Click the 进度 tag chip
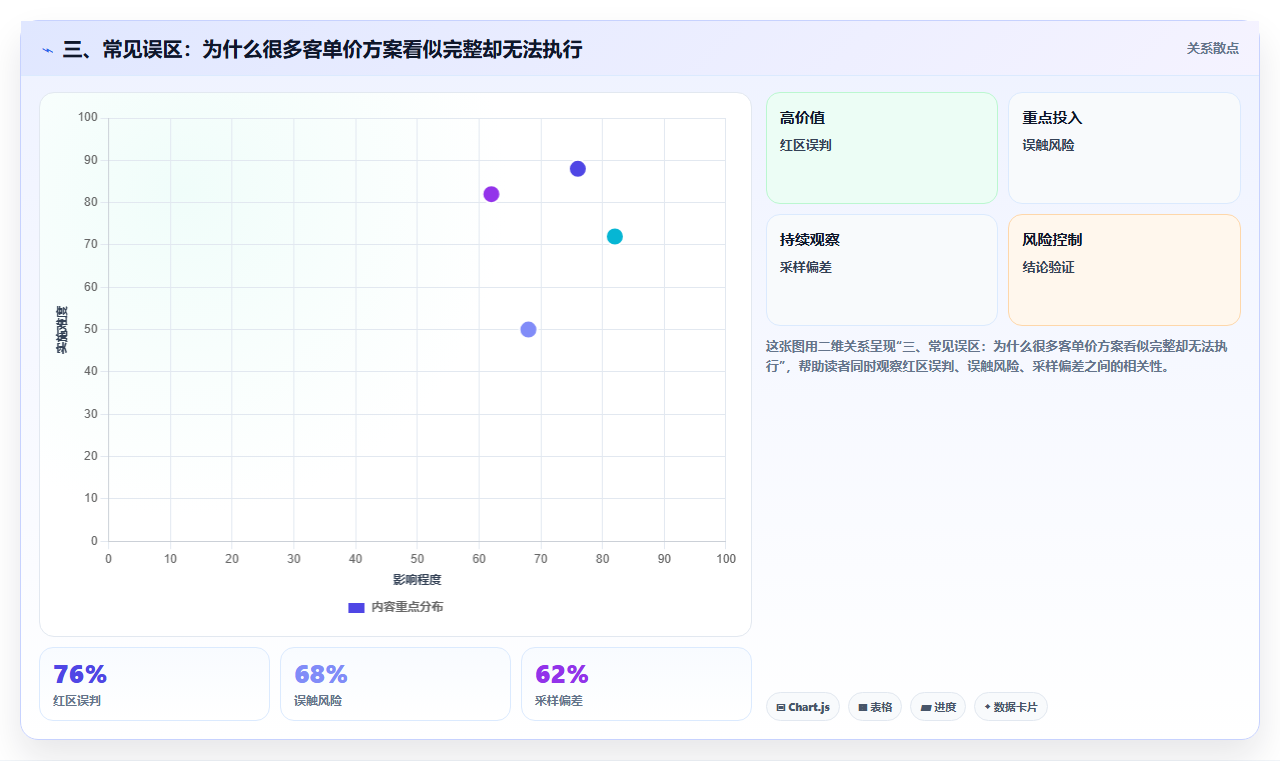The image size is (1280, 761). point(938,707)
